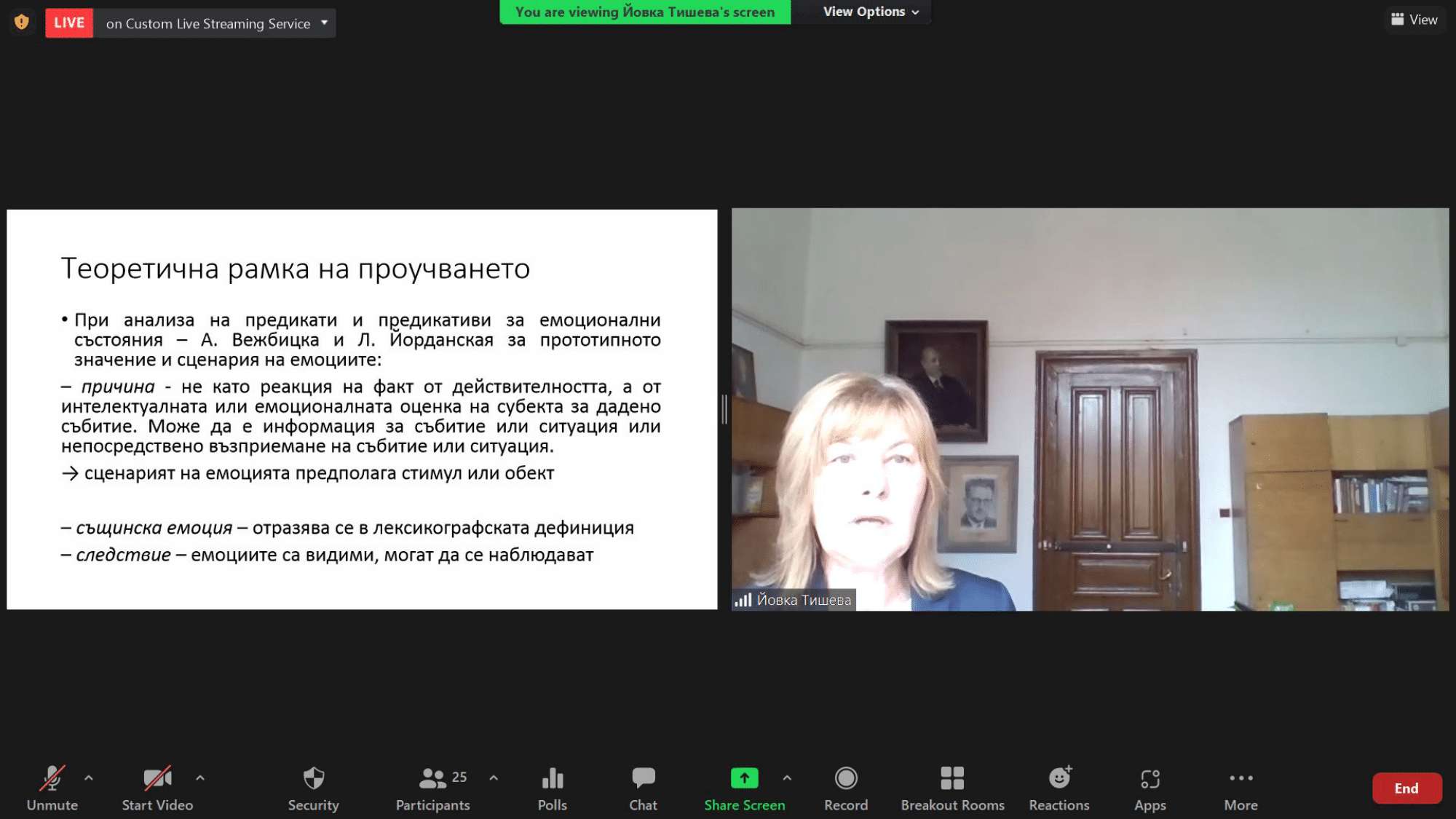Open the View layout menu
The image size is (1456, 819).
[x=1414, y=20]
